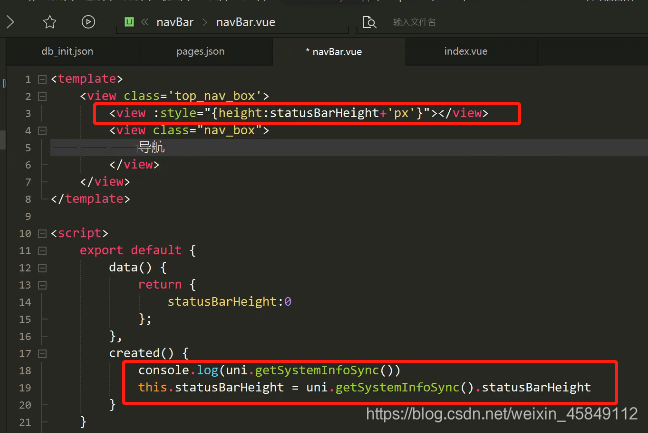Collapse export default at line 11
The image size is (648, 433).
click(x=42, y=251)
